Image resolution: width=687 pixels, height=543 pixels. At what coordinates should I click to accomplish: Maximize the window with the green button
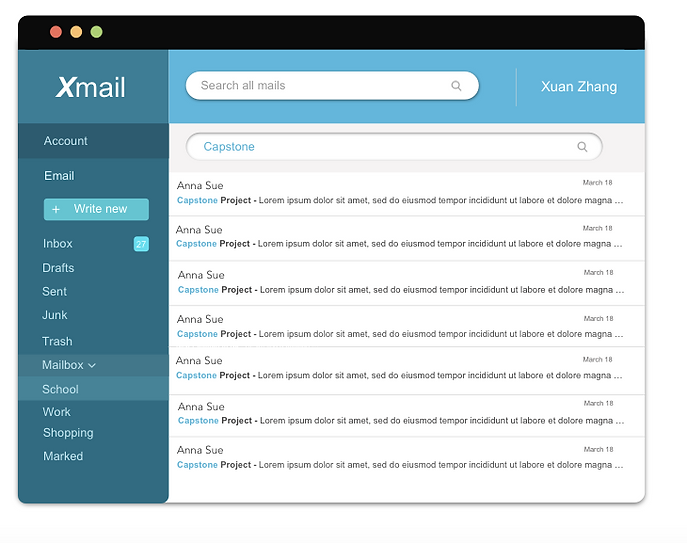click(x=96, y=32)
